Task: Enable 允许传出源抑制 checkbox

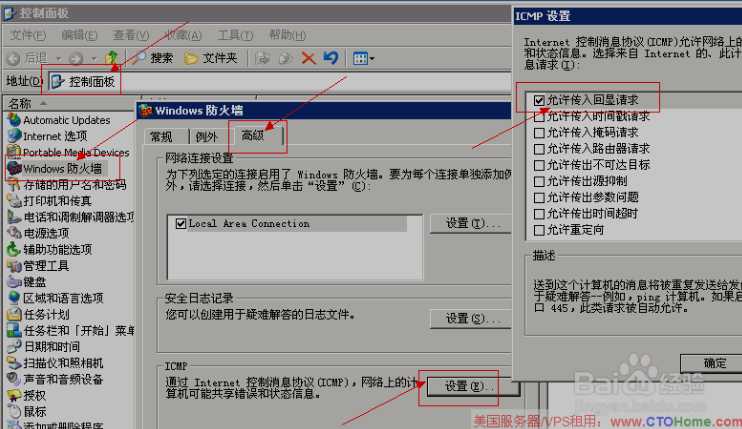Action: (539, 181)
